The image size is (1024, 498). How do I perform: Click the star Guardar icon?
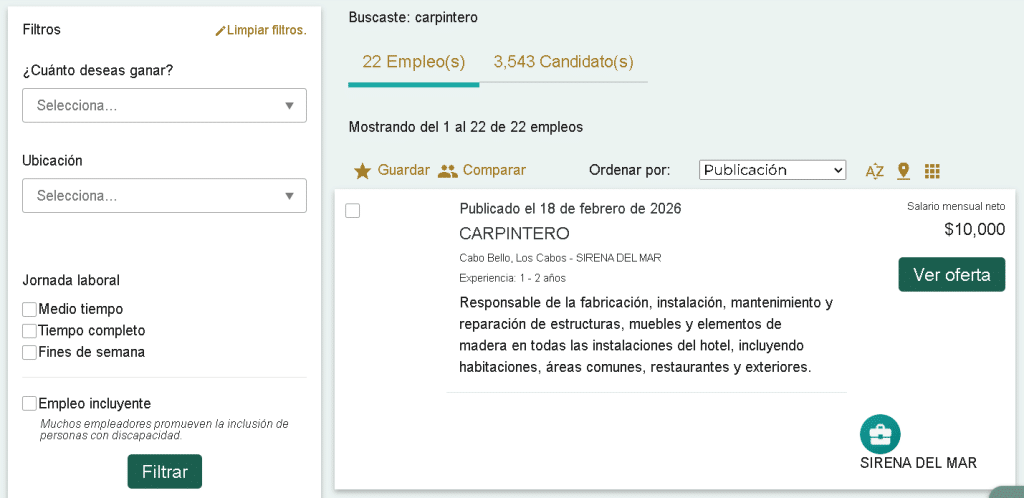tap(362, 171)
